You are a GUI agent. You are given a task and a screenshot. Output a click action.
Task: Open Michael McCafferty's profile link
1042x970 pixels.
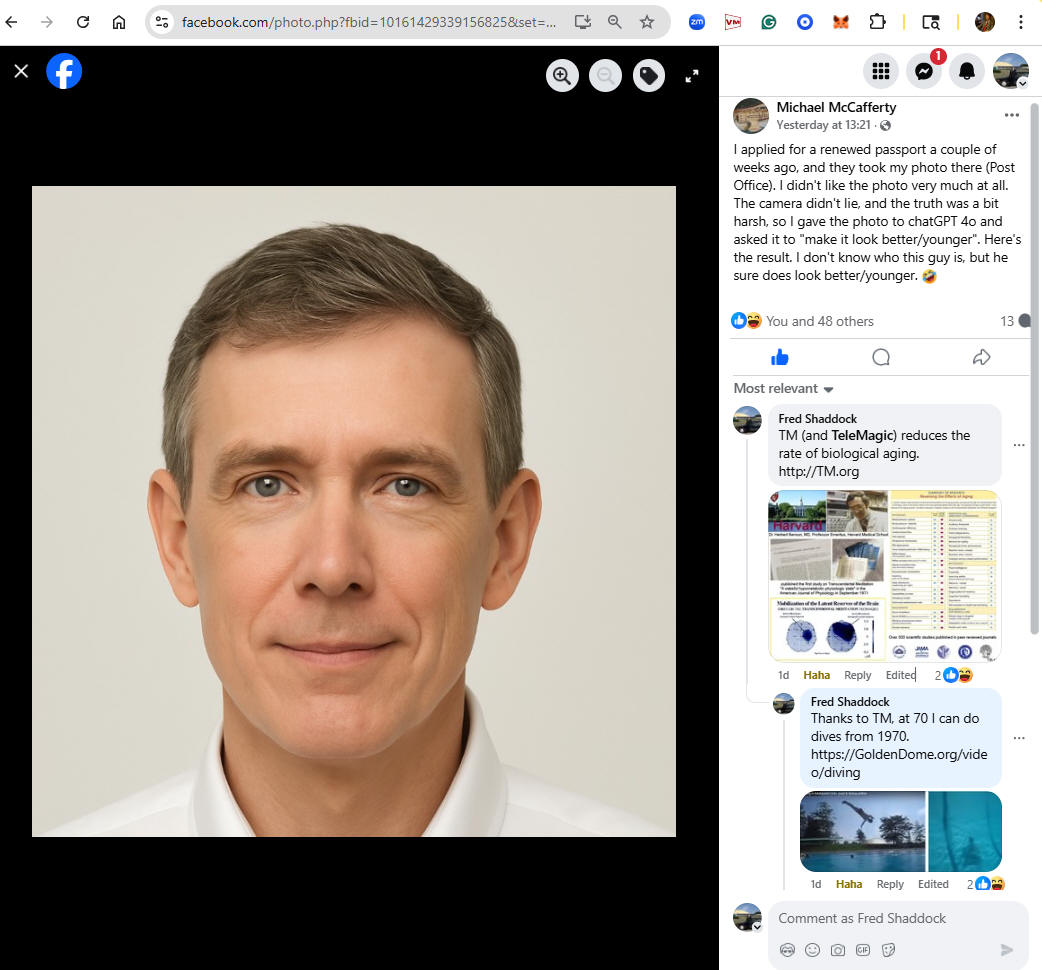point(836,107)
